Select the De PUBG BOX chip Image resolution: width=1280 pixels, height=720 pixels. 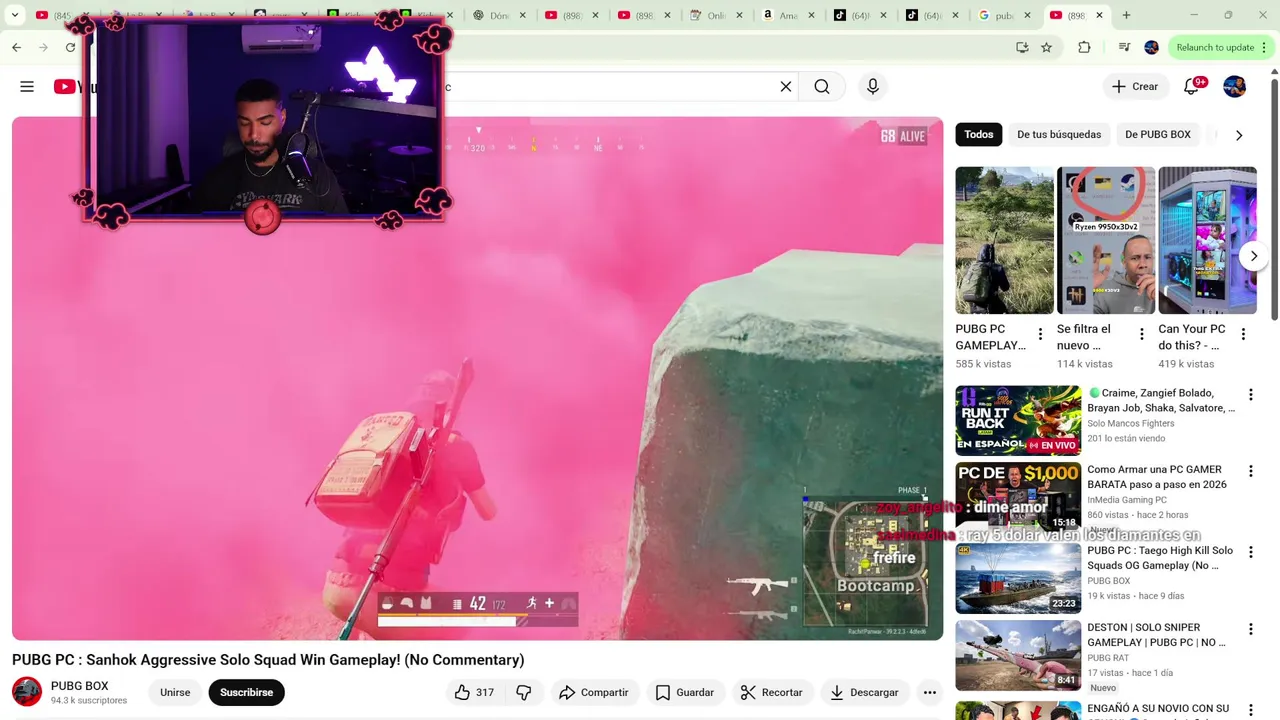(1158, 134)
